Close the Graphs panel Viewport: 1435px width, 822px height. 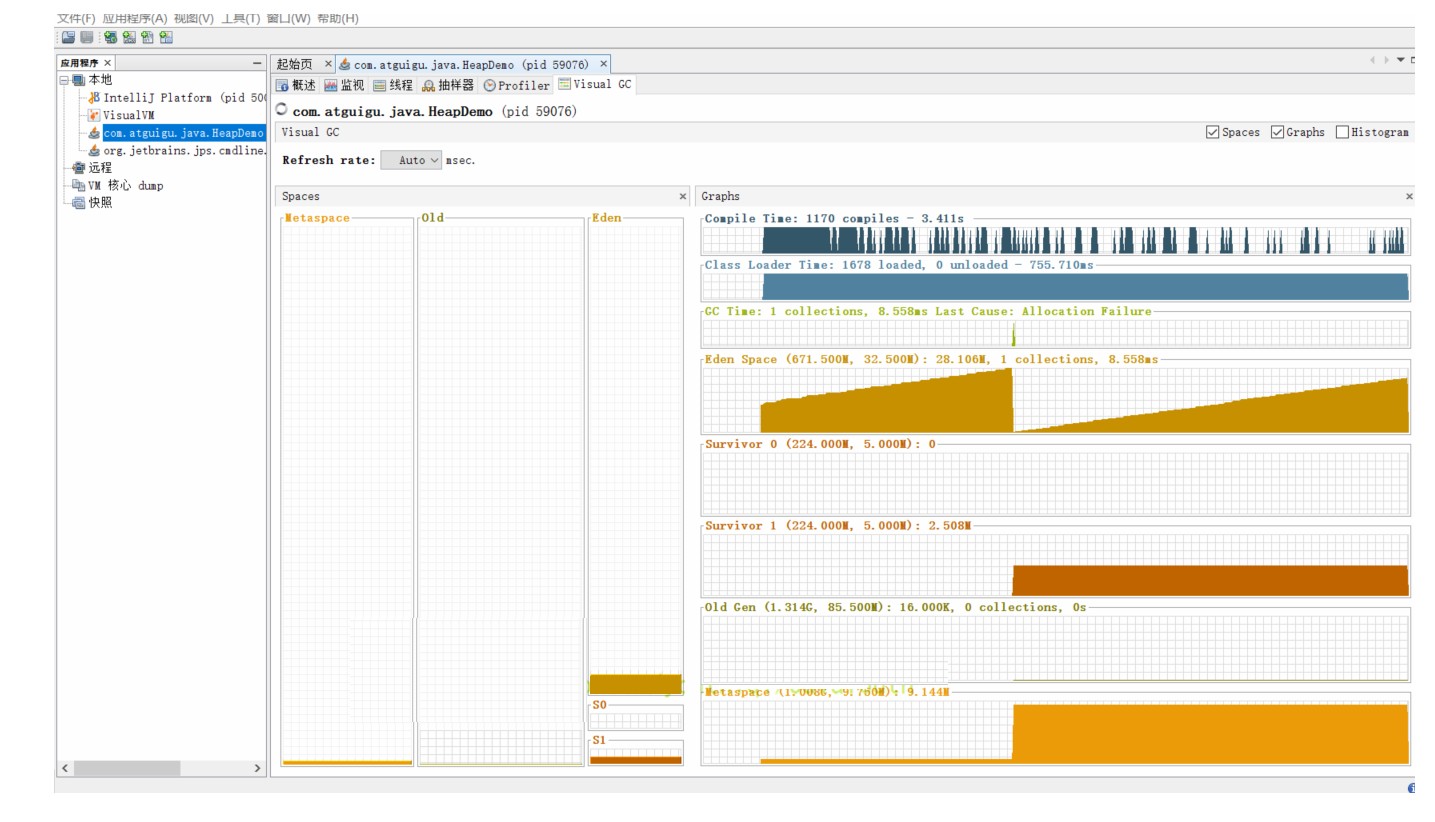coord(1409,196)
